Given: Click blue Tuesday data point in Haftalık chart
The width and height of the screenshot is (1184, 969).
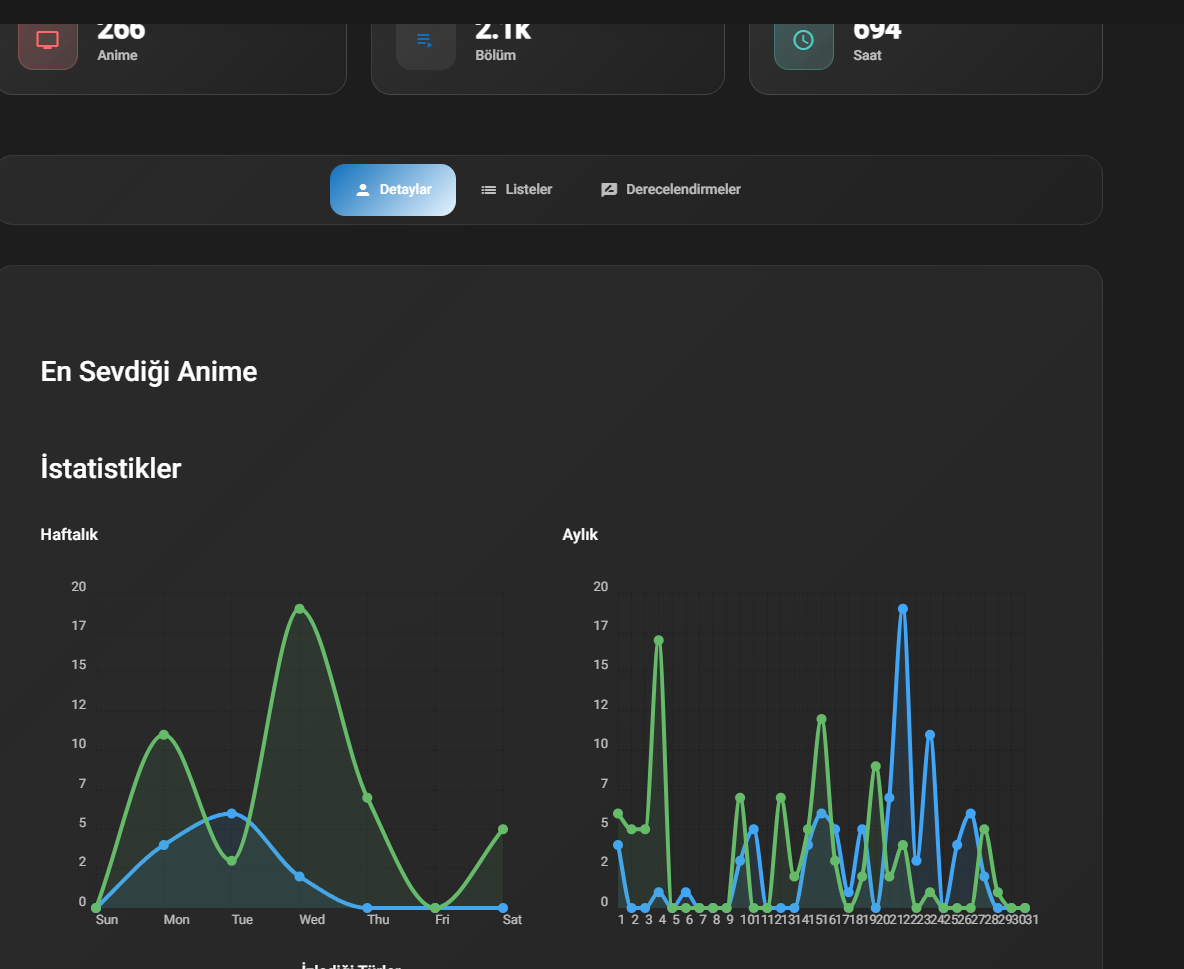Looking at the screenshot, I should (232, 814).
